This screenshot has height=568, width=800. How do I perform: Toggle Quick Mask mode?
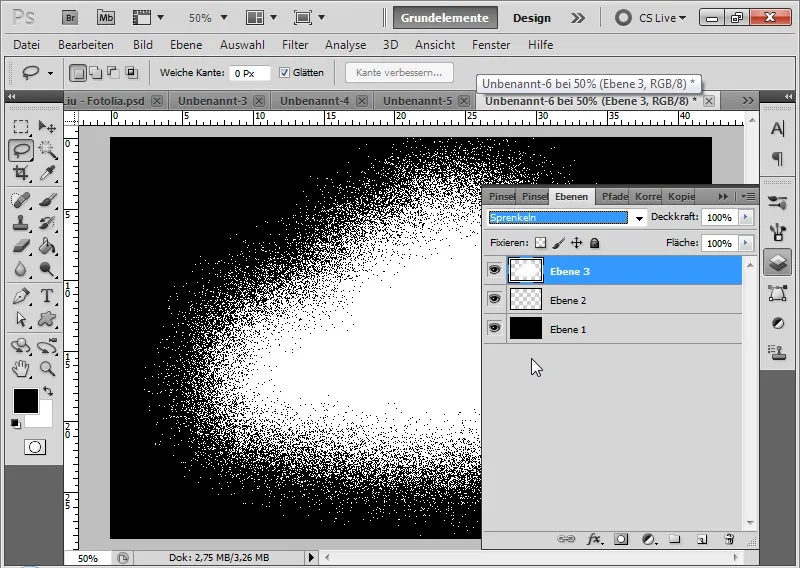(x=35, y=447)
